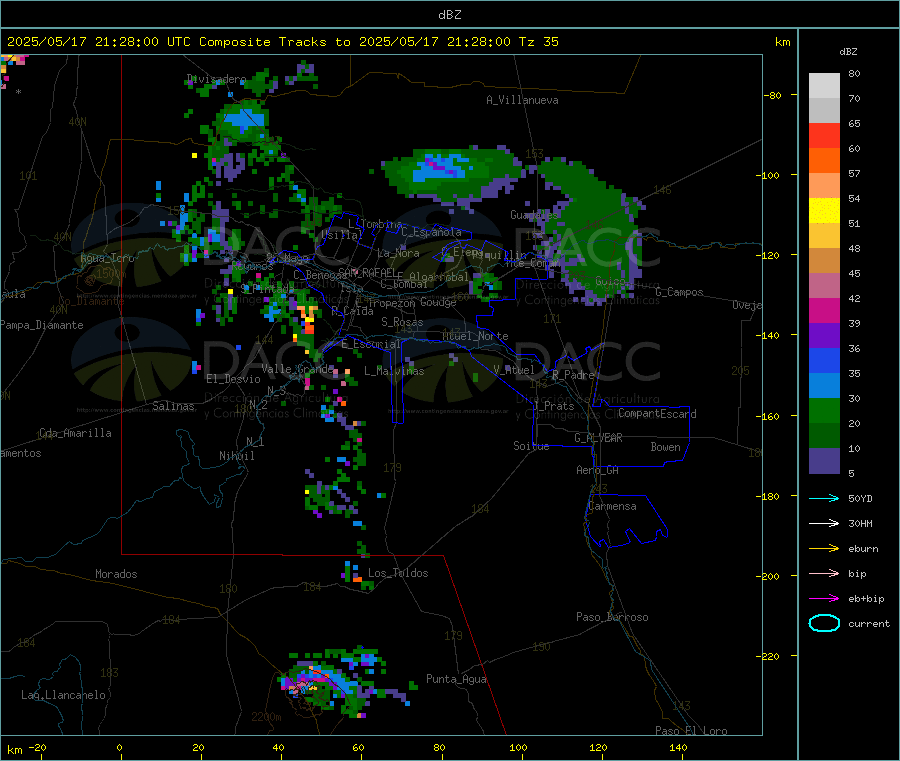This screenshot has height=761, width=900.
Task: Click the Cda_Amarilla map label
Action: 76,433
